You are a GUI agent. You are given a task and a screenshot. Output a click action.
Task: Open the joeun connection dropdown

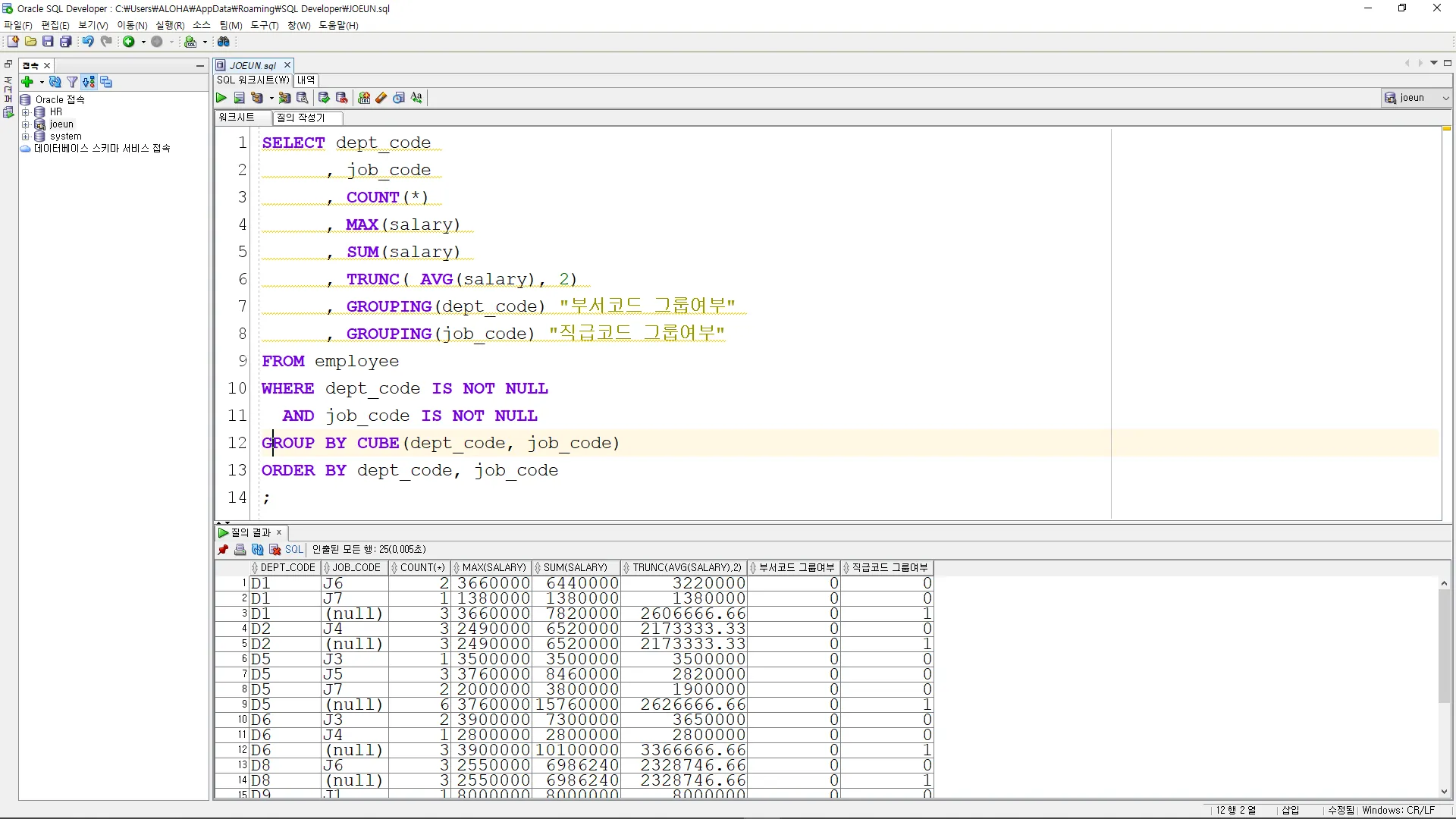[x=1445, y=98]
